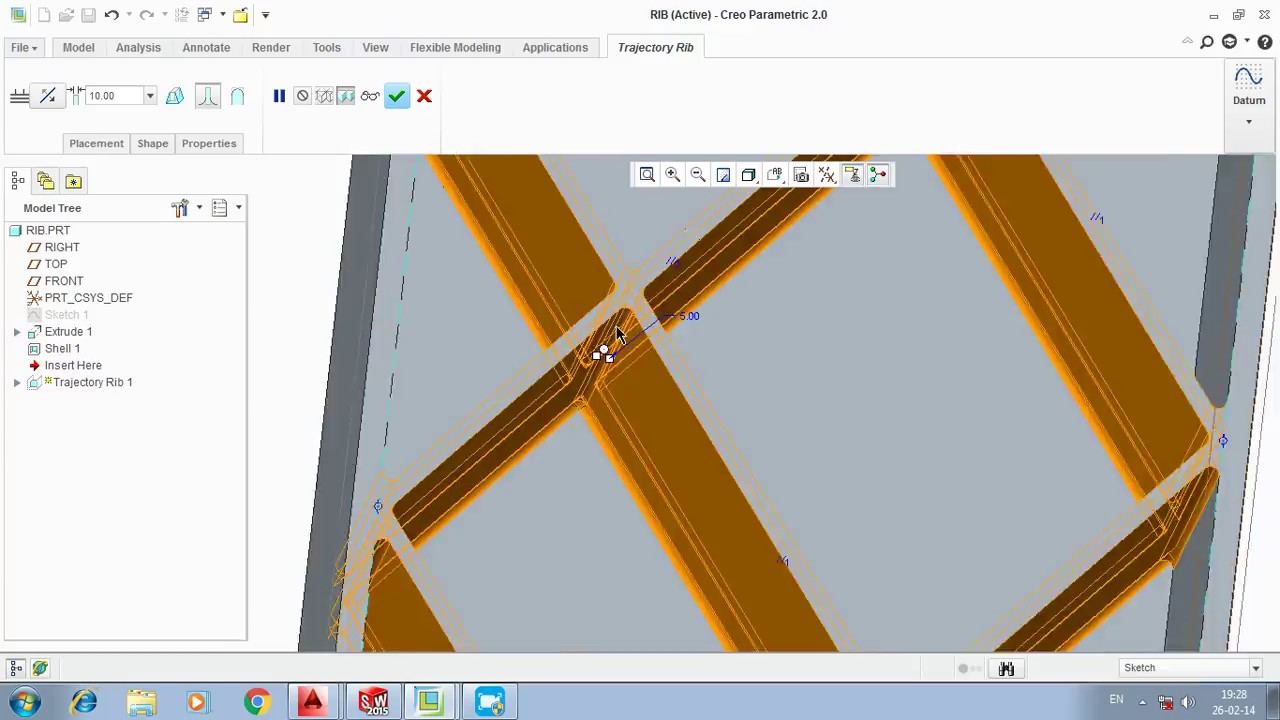This screenshot has width=1280, height=720.
Task: Open the Saved Orientations icon
Action: [775, 175]
